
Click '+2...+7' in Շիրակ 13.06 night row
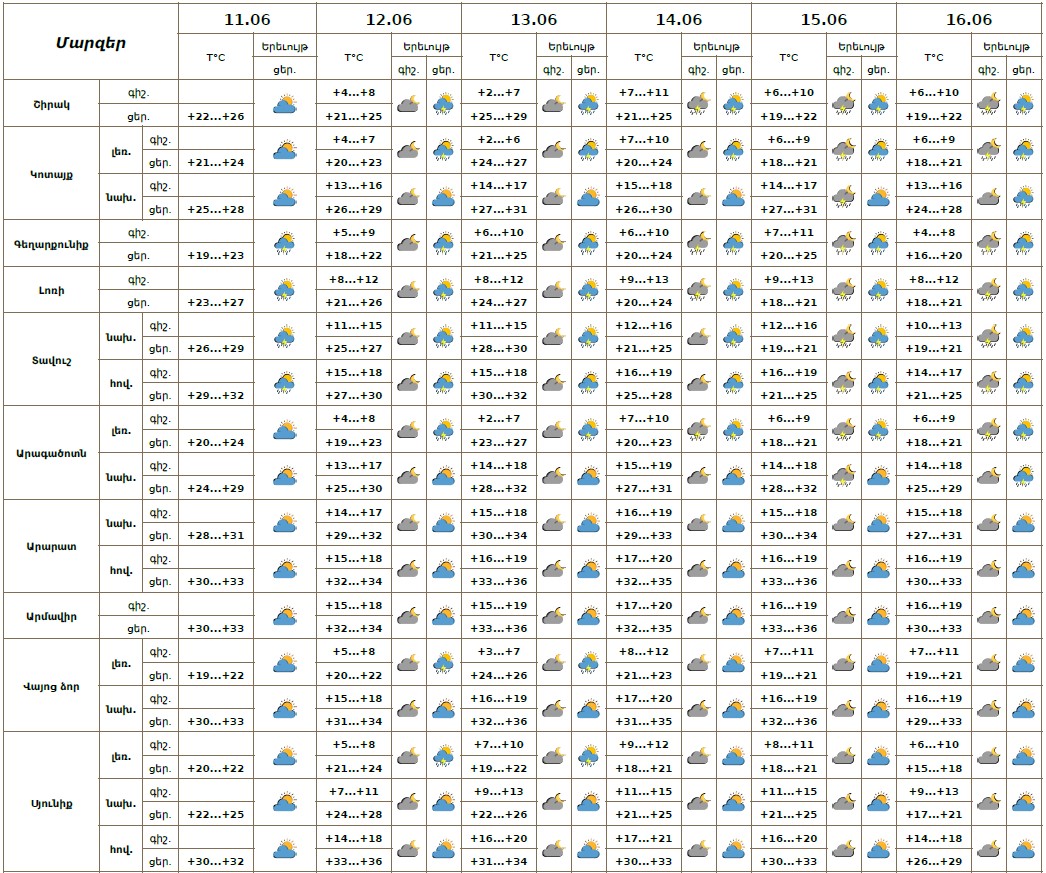(x=498, y=93)
